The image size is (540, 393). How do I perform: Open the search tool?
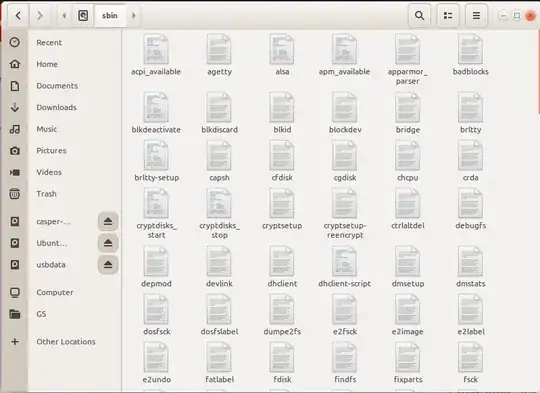coord(419,15)
